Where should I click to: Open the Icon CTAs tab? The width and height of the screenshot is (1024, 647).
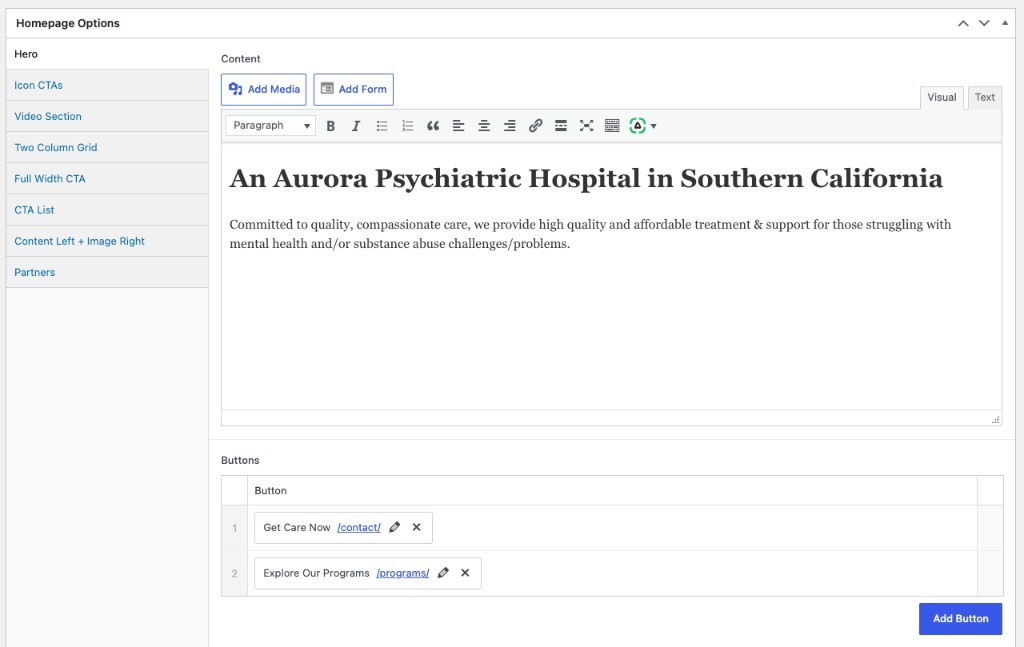coord(107,86)
